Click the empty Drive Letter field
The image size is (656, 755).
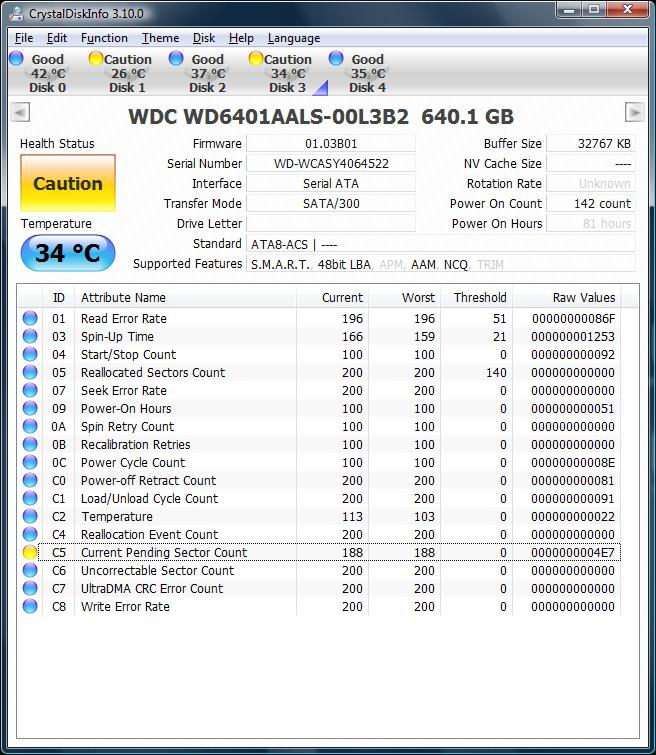coord(331,223)
